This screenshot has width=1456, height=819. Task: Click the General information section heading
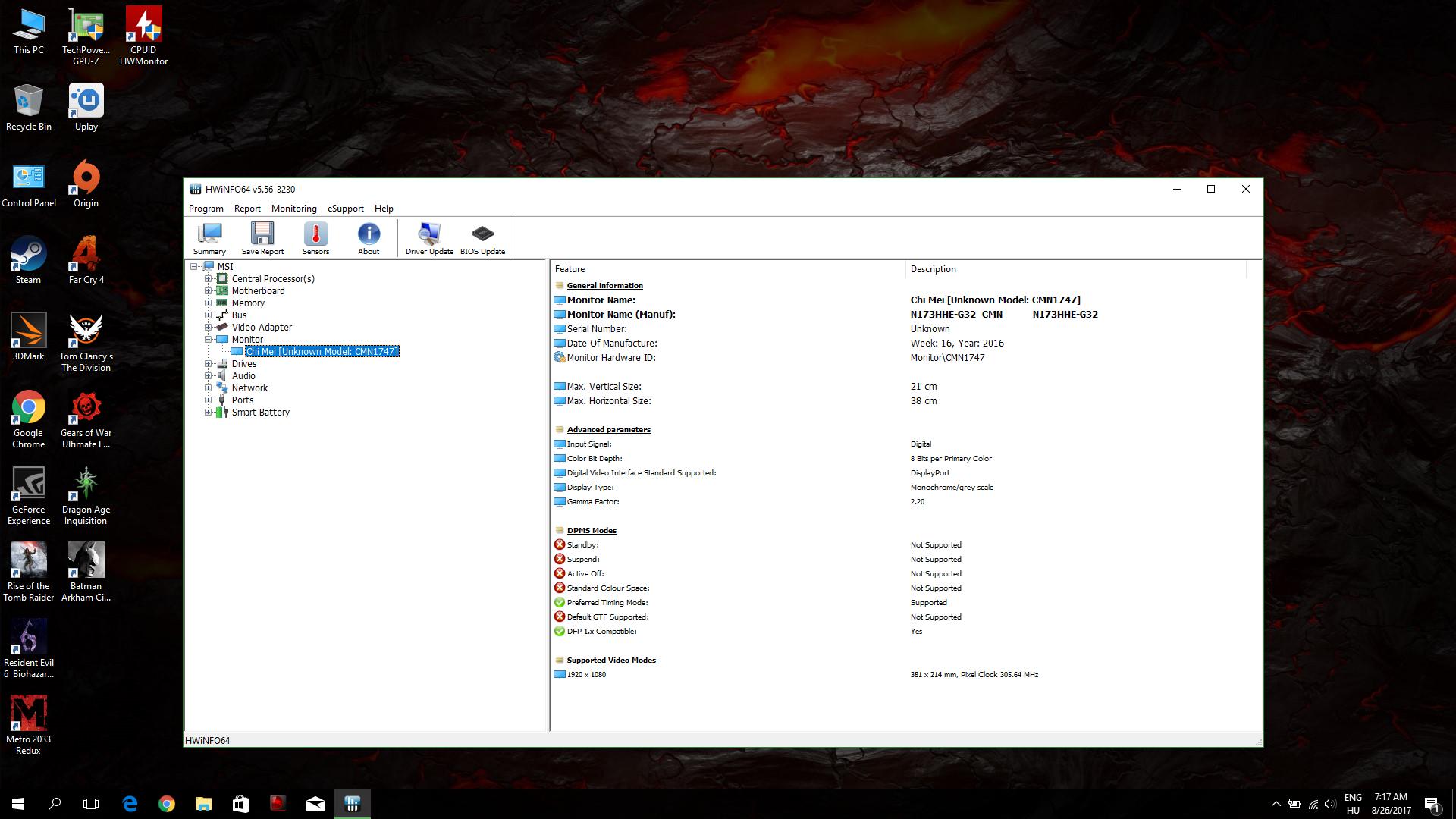click(x=604, y=286)
